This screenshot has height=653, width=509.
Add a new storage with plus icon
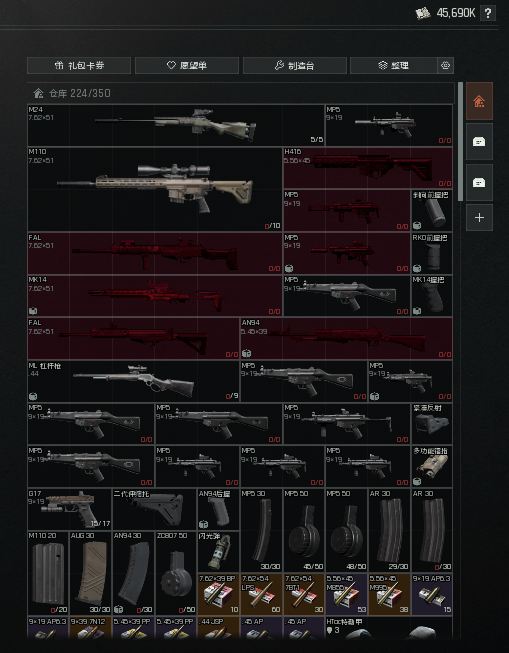coord(479,217)
